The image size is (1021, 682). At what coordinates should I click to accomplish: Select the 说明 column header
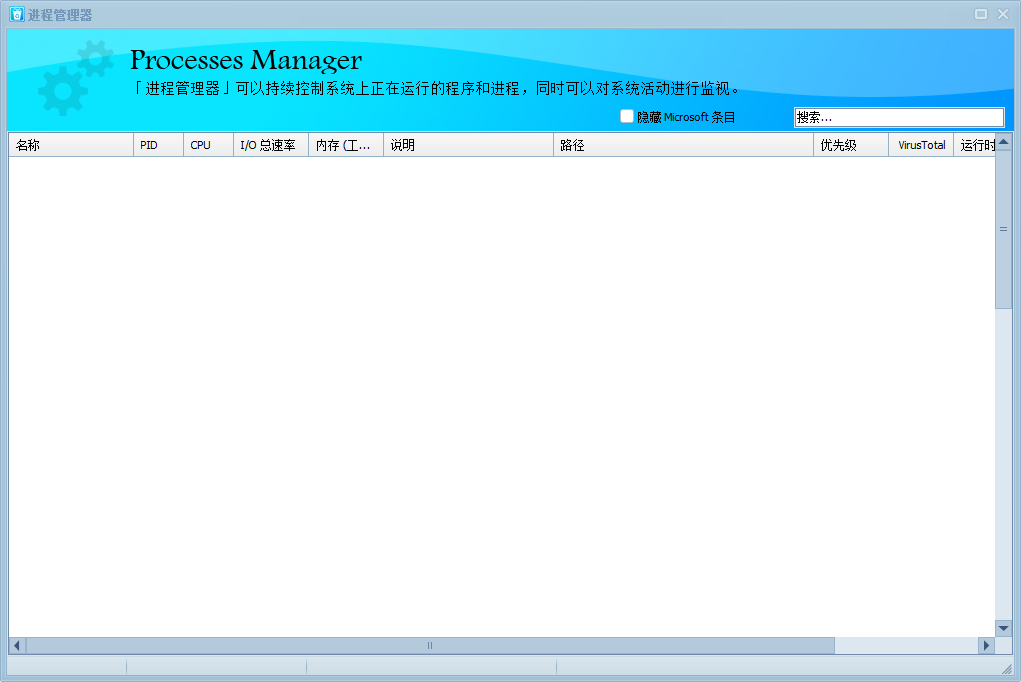click(x=468, y=145)
